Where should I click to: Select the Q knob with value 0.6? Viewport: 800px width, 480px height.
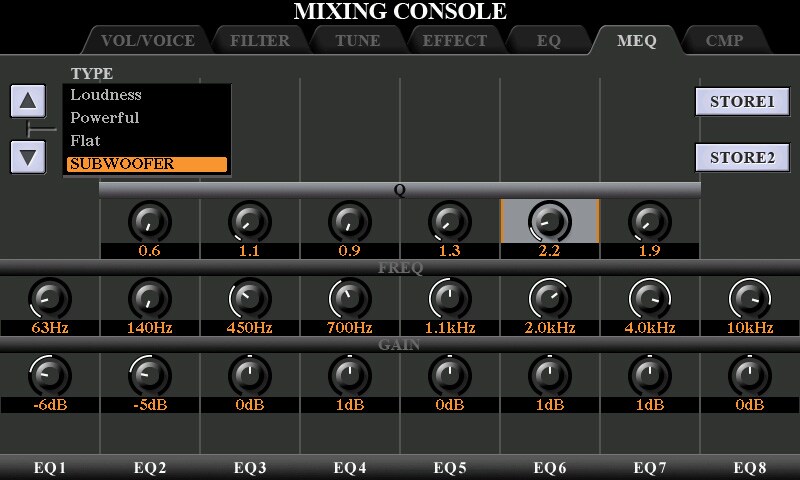coord(149,220)
